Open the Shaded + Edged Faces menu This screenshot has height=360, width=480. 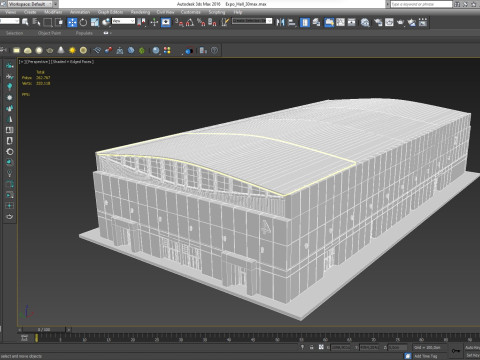pos(73,62)
